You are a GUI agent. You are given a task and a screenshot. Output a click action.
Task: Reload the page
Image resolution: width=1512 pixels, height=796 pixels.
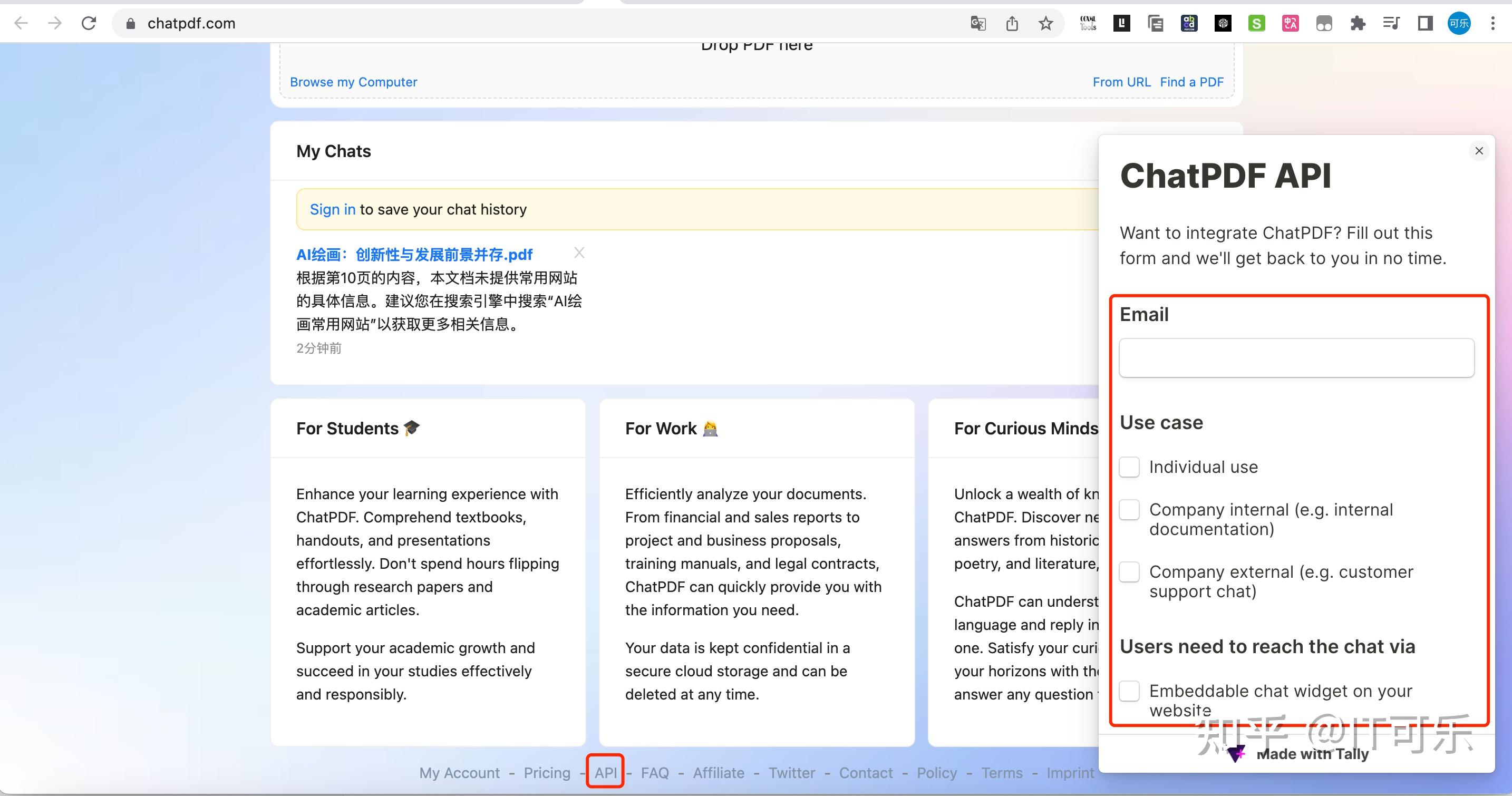pyautogui.click(x=89, y=24)
